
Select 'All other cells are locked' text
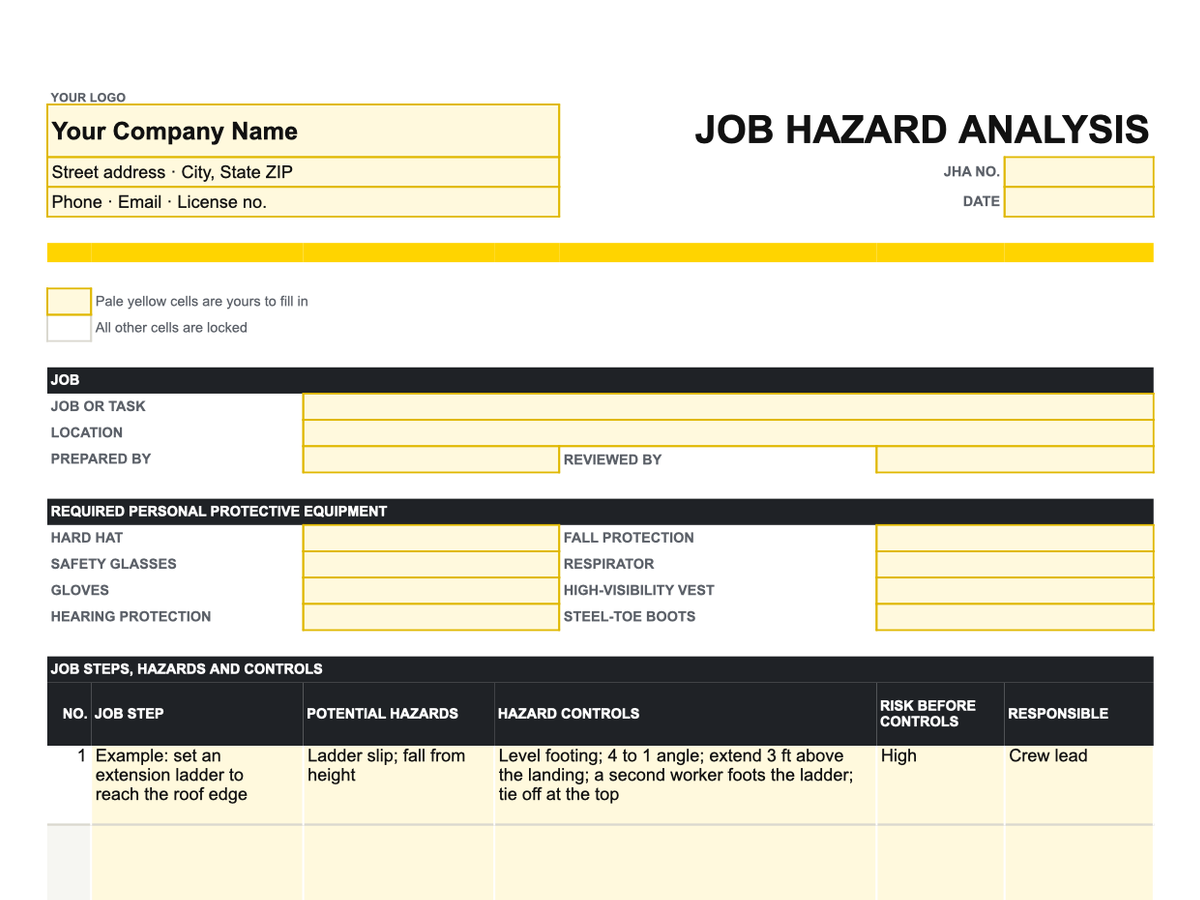171,327
